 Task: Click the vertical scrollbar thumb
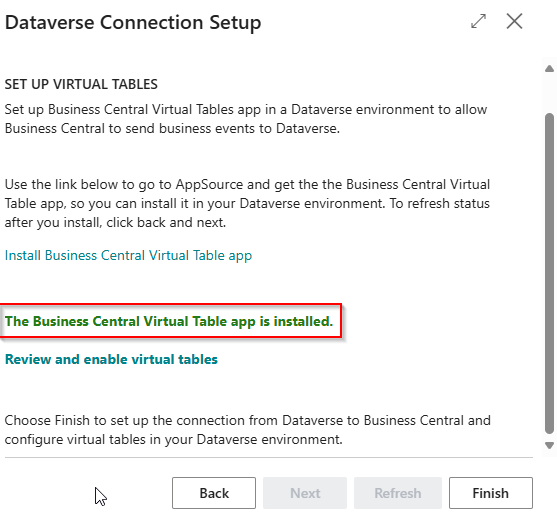[x=550, y=273]
